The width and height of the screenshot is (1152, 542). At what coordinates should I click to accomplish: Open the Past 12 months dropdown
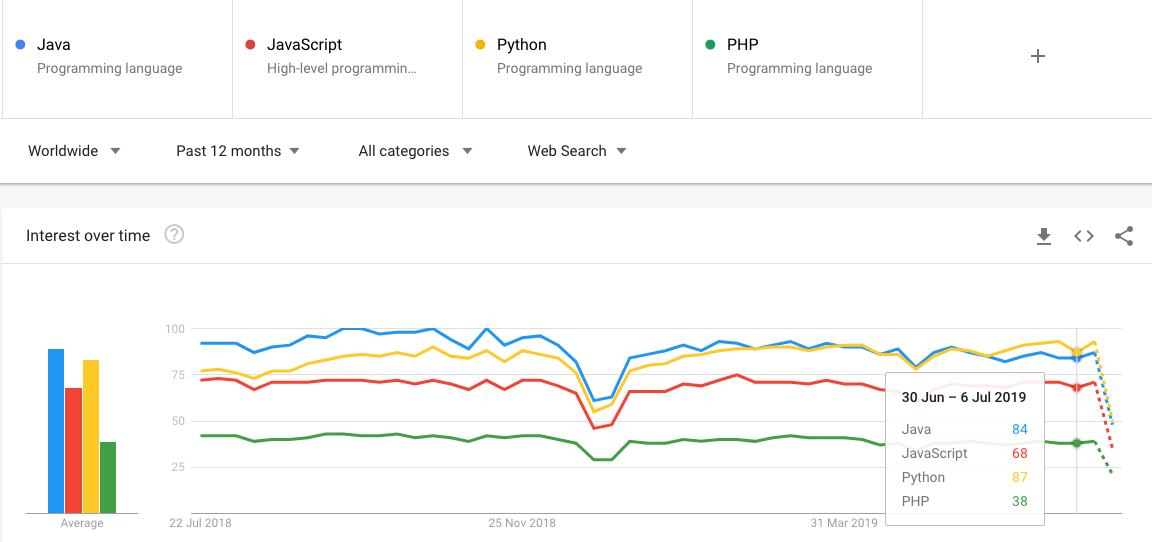point(238,151)
